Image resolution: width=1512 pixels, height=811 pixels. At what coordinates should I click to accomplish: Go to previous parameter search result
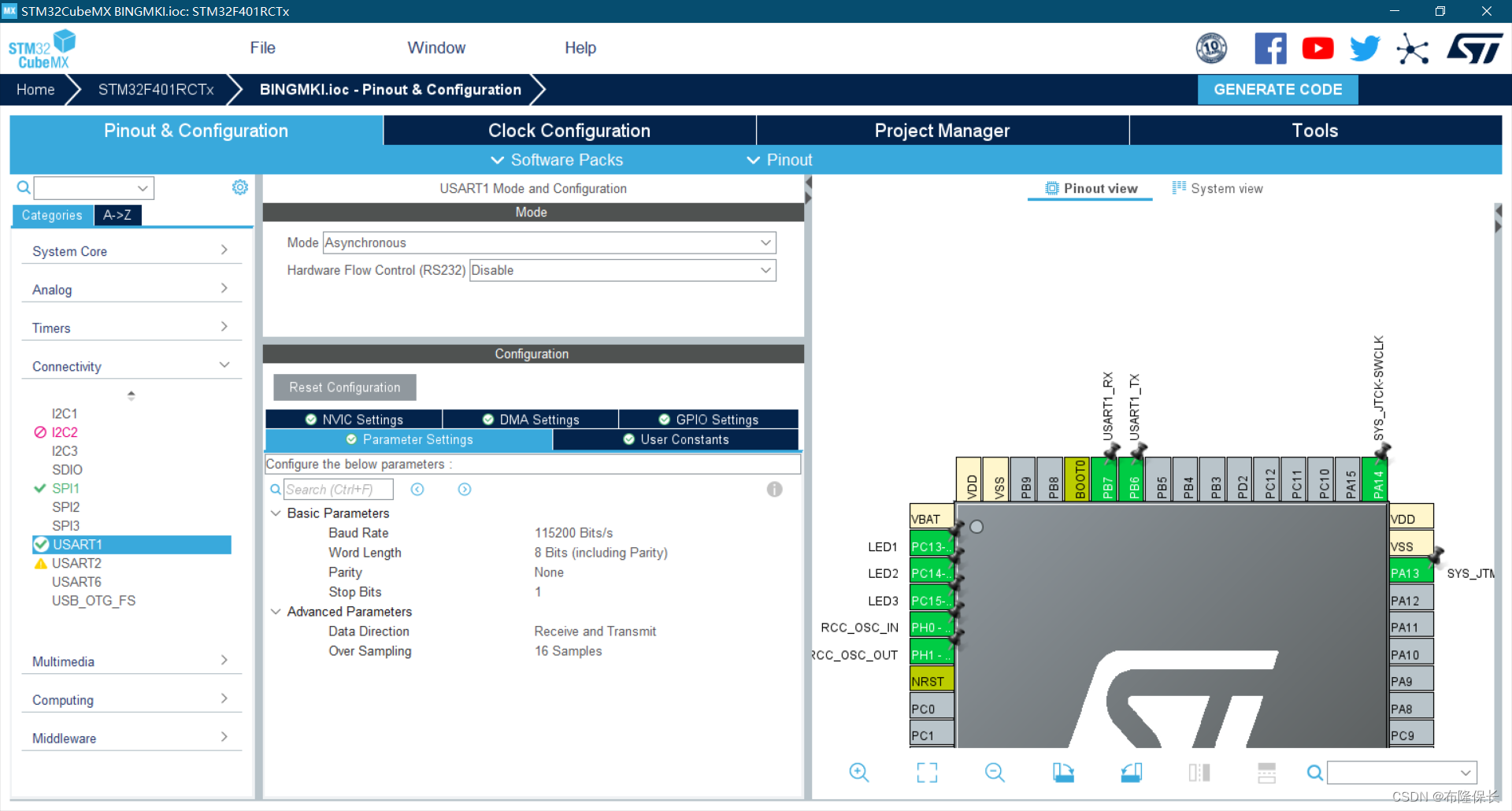(x=417, y=490)
